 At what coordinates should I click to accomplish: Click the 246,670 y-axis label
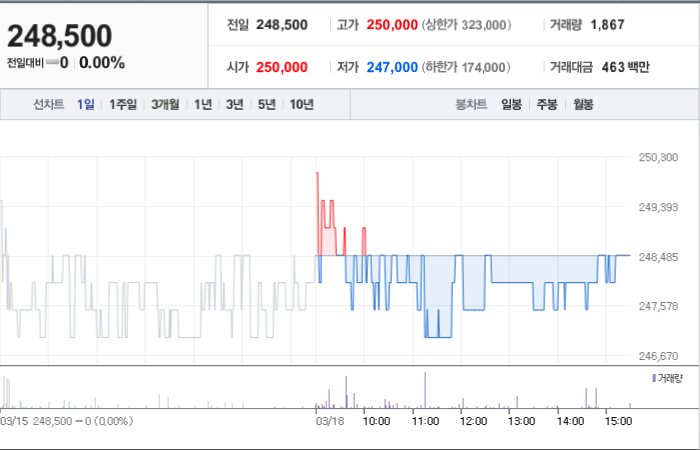[658, 356]
